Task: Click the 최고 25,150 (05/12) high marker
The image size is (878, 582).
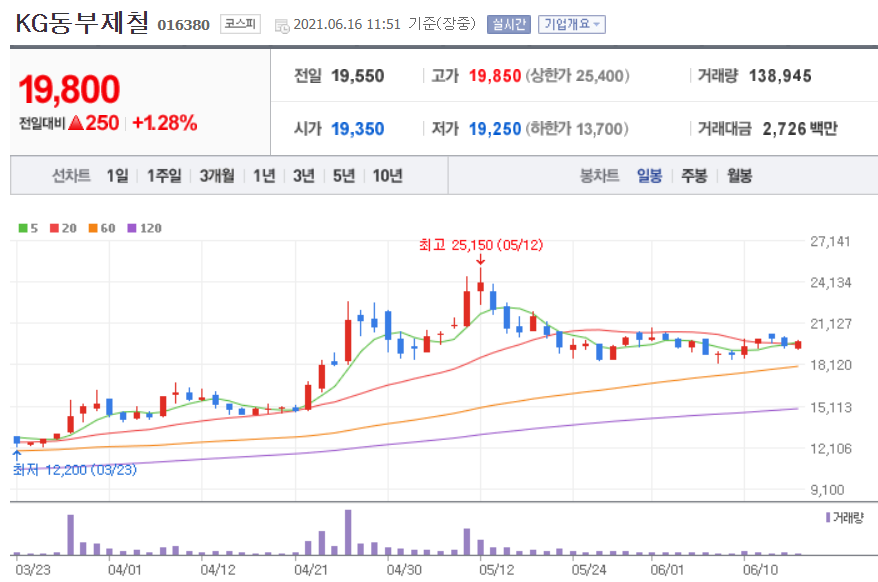Action: click(x=480, y=245)
